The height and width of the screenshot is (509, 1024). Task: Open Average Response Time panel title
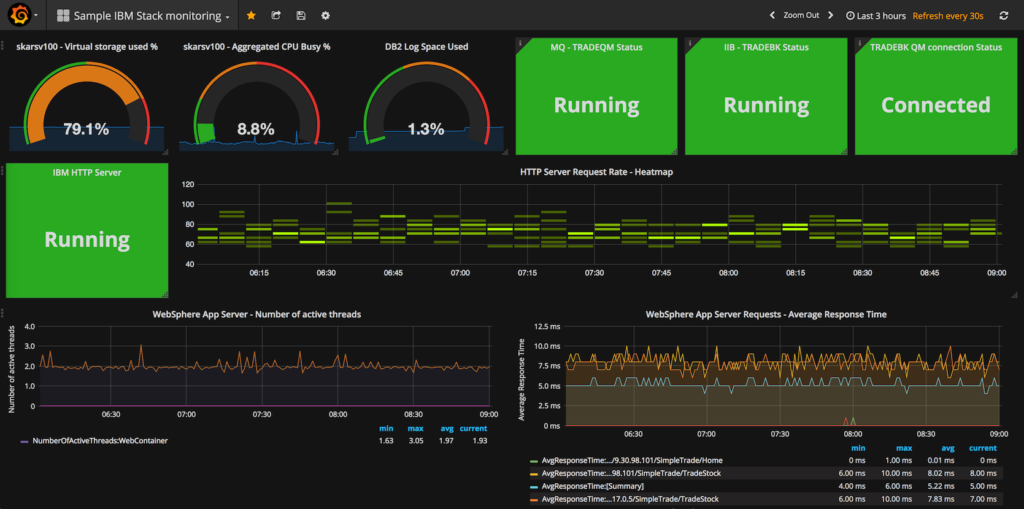click(x=766, y=314)
